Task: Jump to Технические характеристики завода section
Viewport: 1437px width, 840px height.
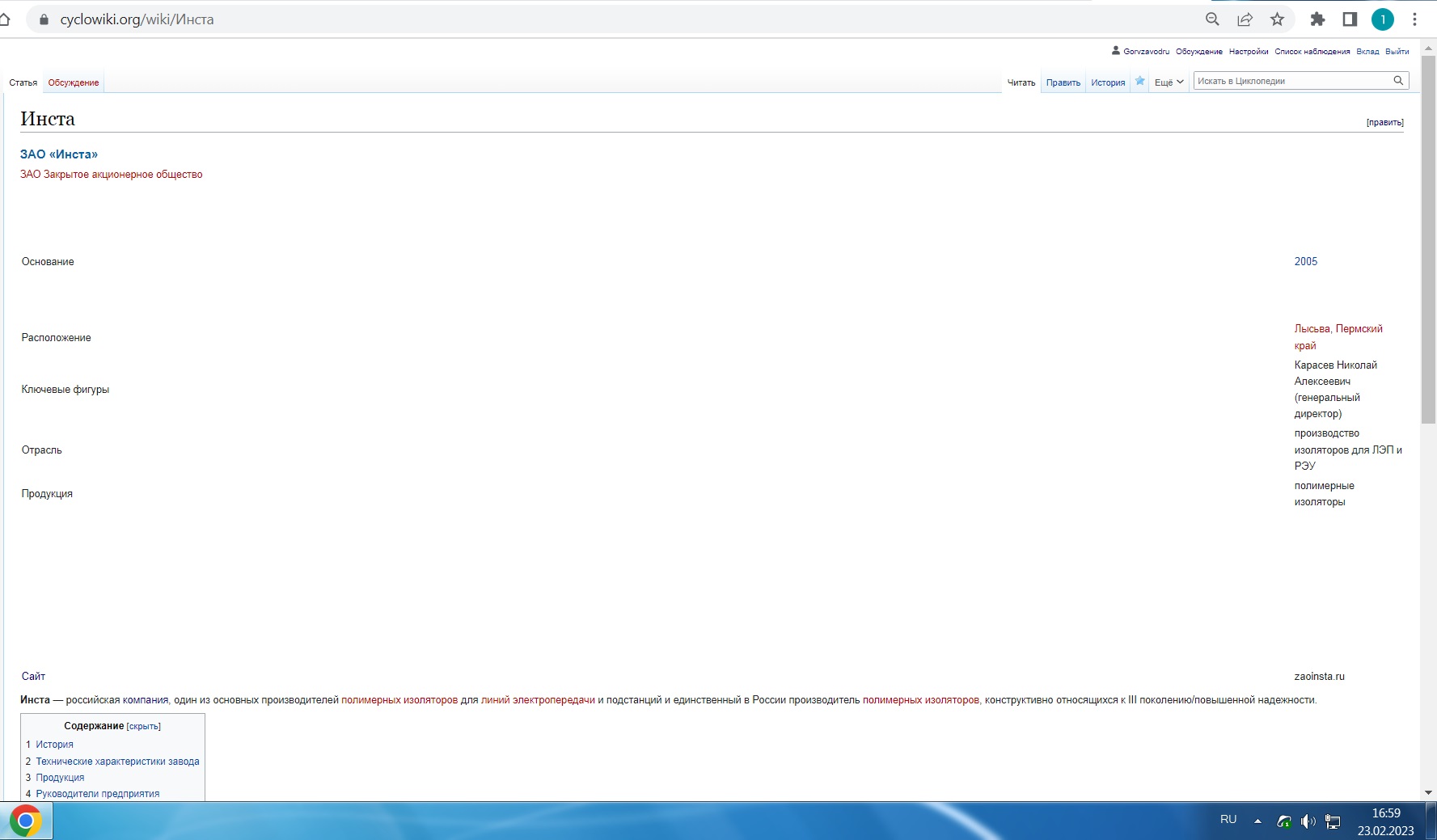Action: (x=117, y=762)
